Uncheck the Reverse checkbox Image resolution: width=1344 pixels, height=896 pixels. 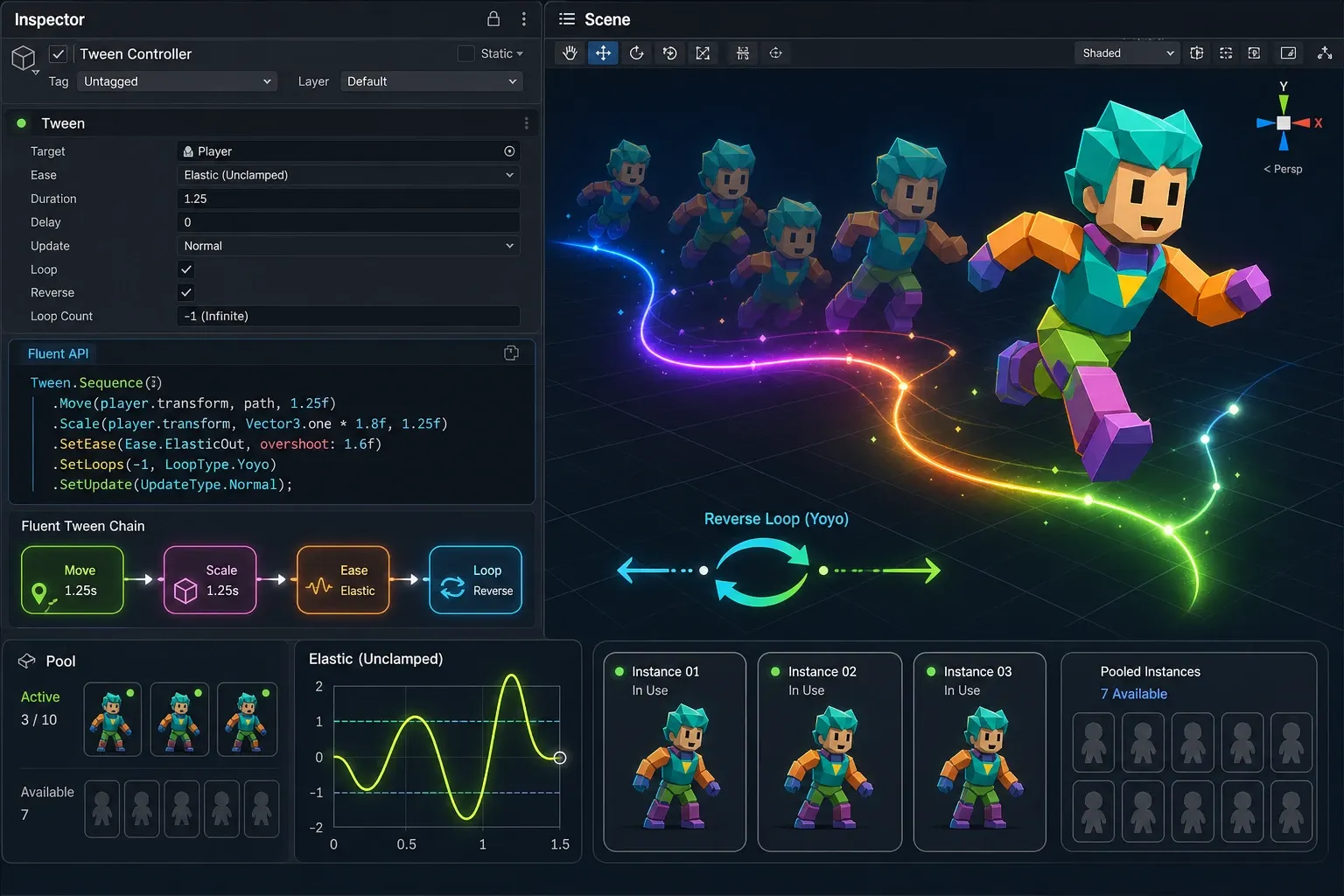186,292
